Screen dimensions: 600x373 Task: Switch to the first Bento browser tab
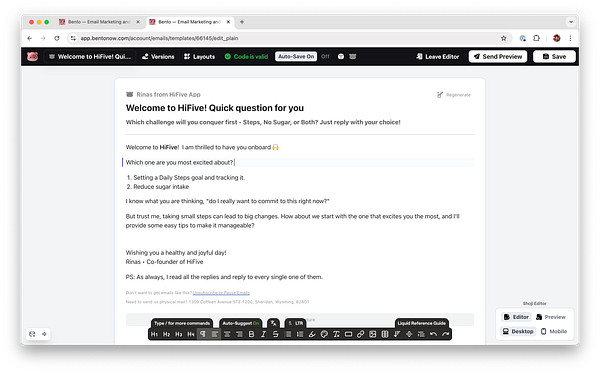point(99,22)
